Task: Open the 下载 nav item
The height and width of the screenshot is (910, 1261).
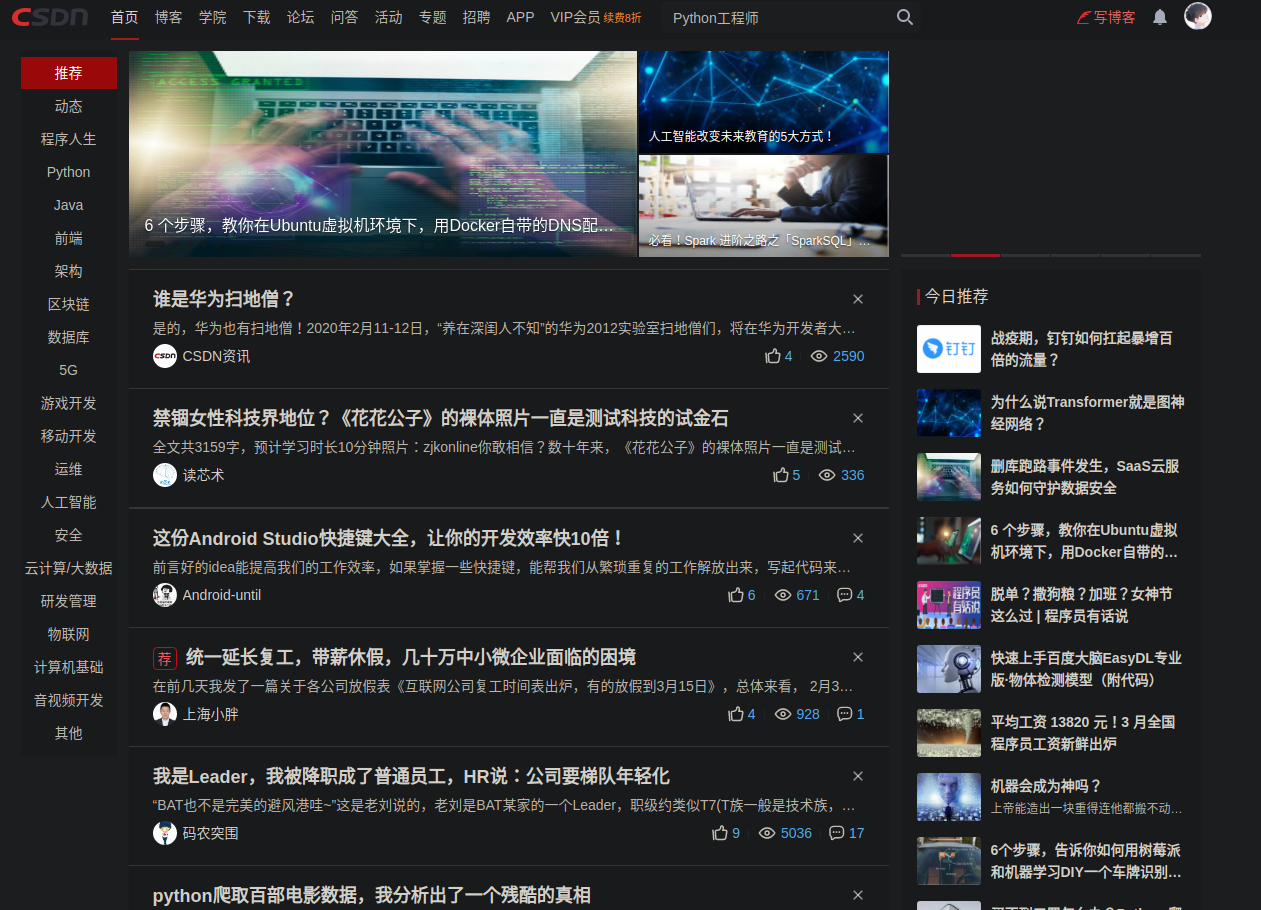Action: [x=257, y=17]
